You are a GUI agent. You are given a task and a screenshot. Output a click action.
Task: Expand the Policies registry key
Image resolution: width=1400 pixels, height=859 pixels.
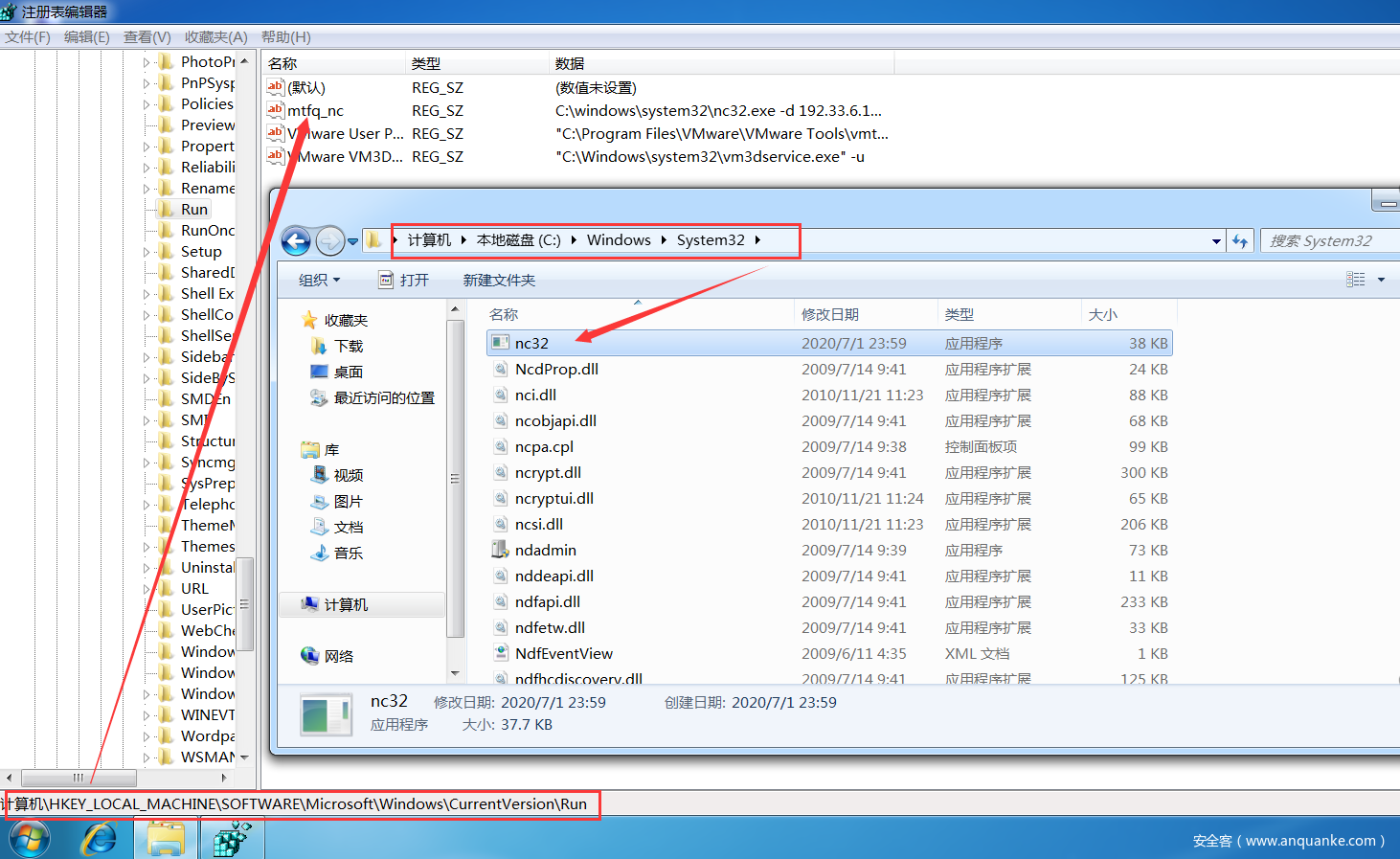tap(147, 104)
